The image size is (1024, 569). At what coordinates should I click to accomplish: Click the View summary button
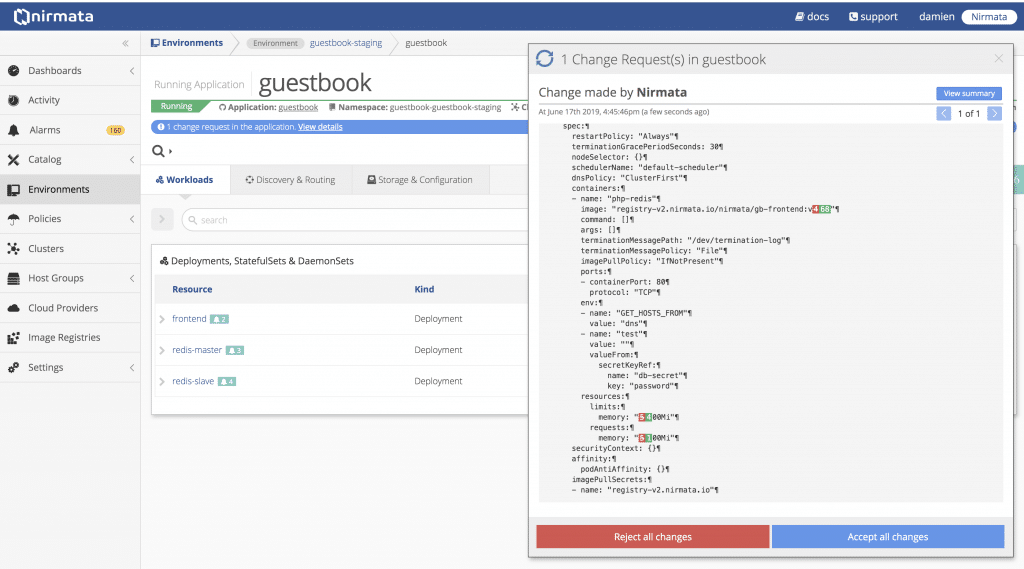click(968, 93)
